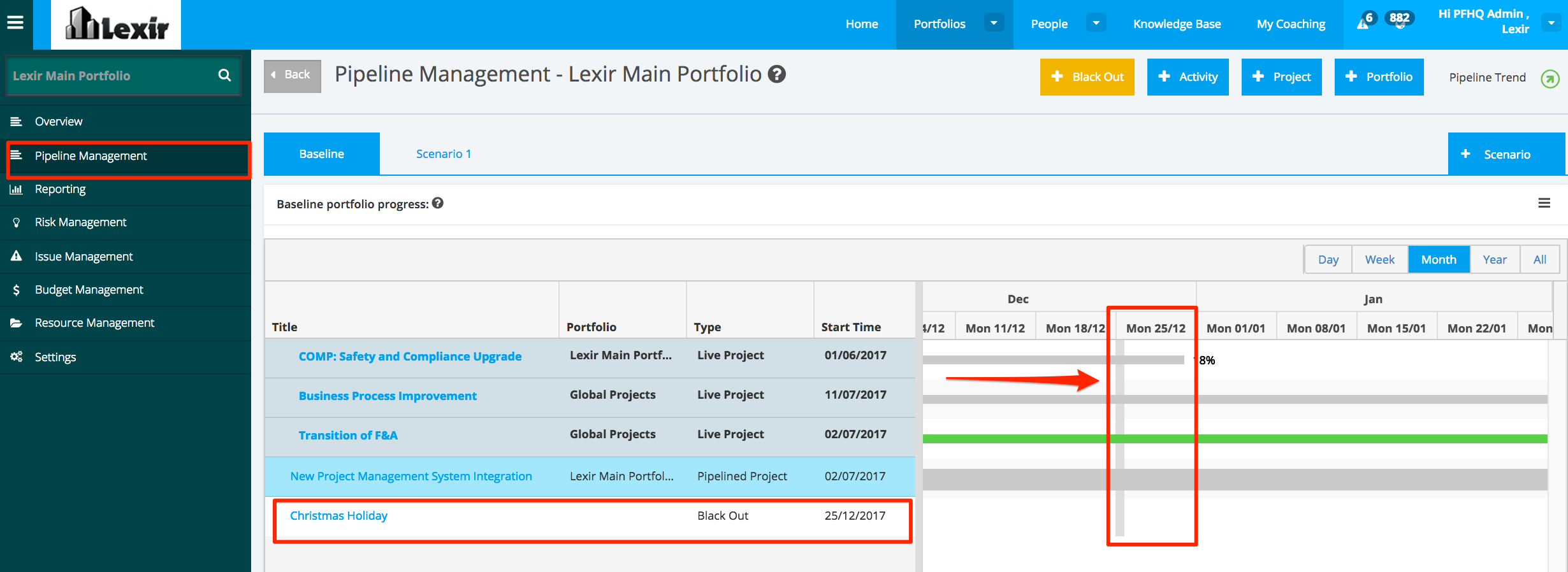Open the chart options hamburger icon
The height and width of the screenshot is (572, 1568).
(x=1544, y=203)
